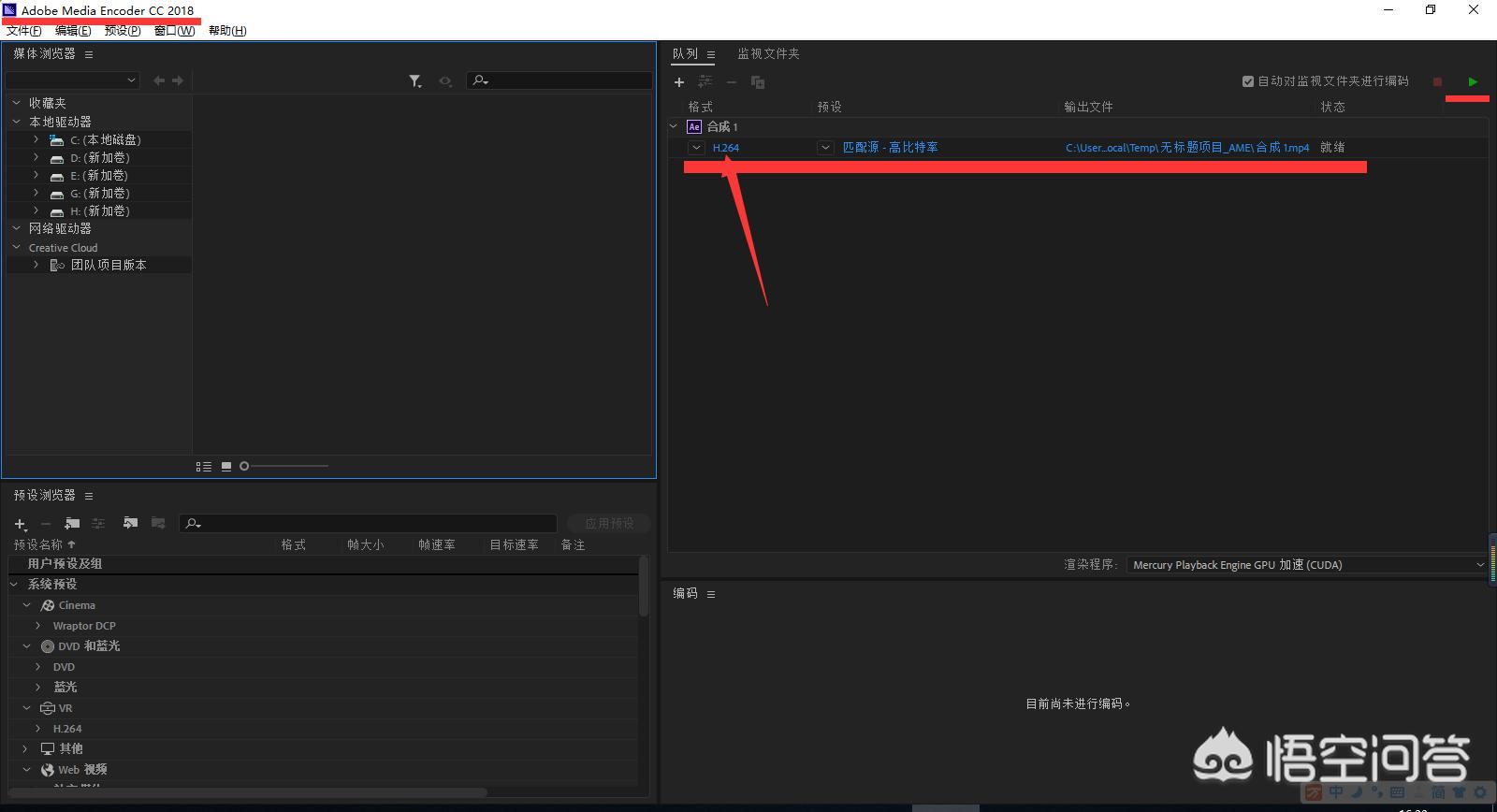Open the file type filter funnel icon
The height and width of the screenshot is (812, 1497).
pos(415,81)
